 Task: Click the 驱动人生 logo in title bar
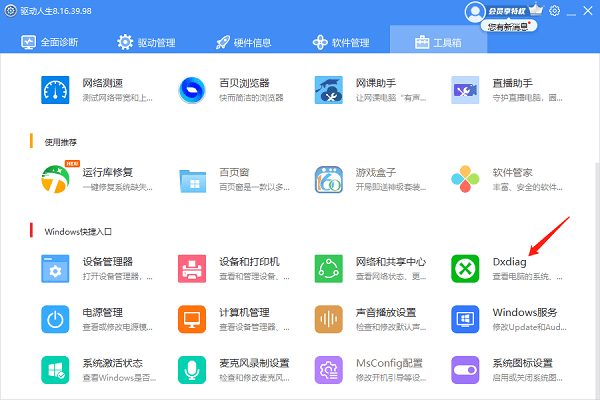point(11,11)
